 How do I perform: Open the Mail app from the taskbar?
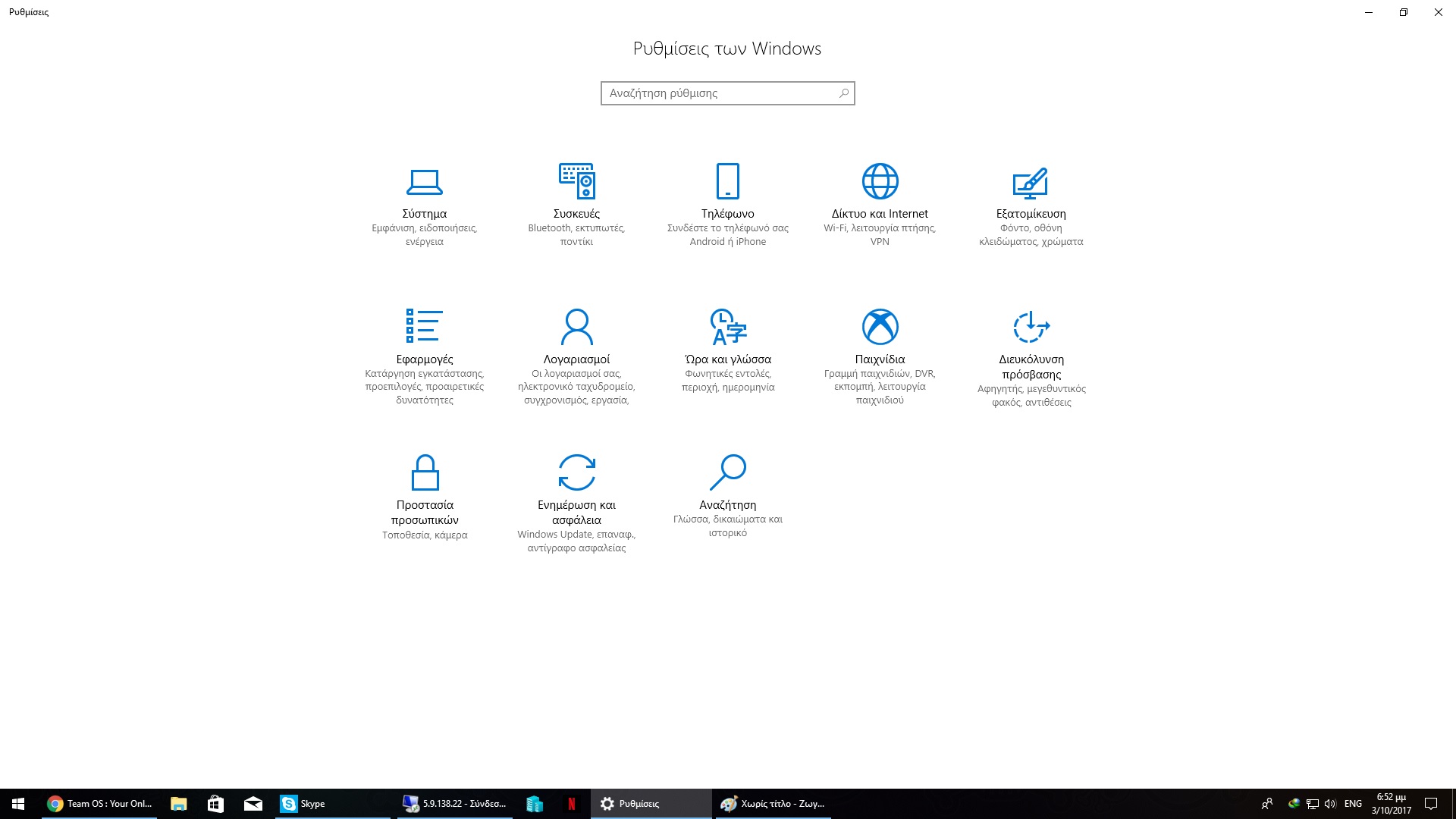coord(253,804)
